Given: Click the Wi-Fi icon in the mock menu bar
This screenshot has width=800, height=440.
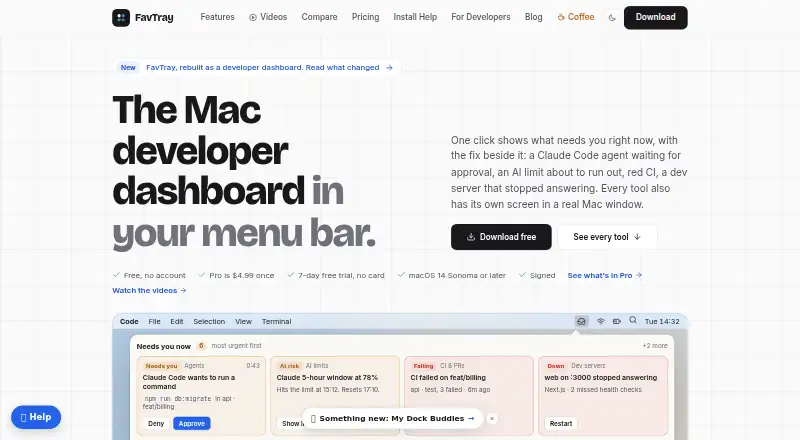Looking at the screenshot, I should (601, 321).
